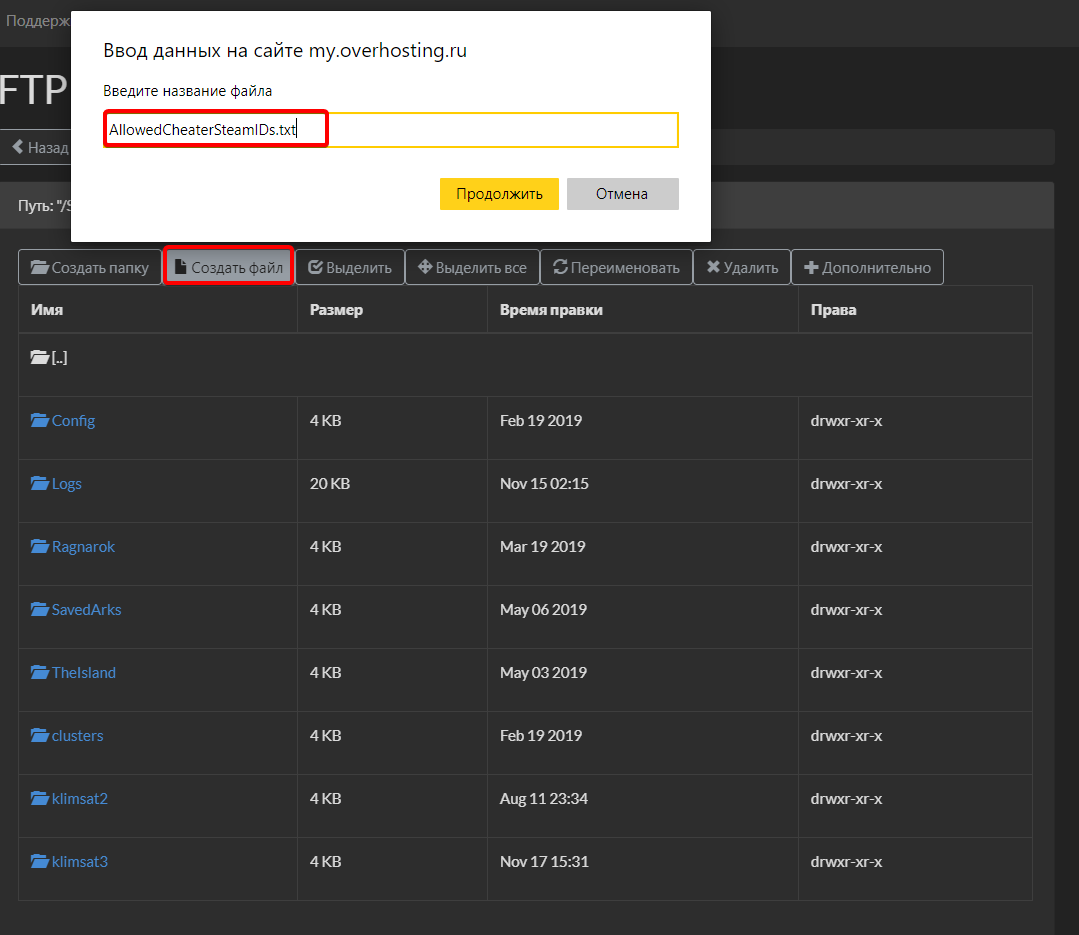Click Создать папку button
The height and width of the screenshot is (935, 1079).
coord(90,268)
